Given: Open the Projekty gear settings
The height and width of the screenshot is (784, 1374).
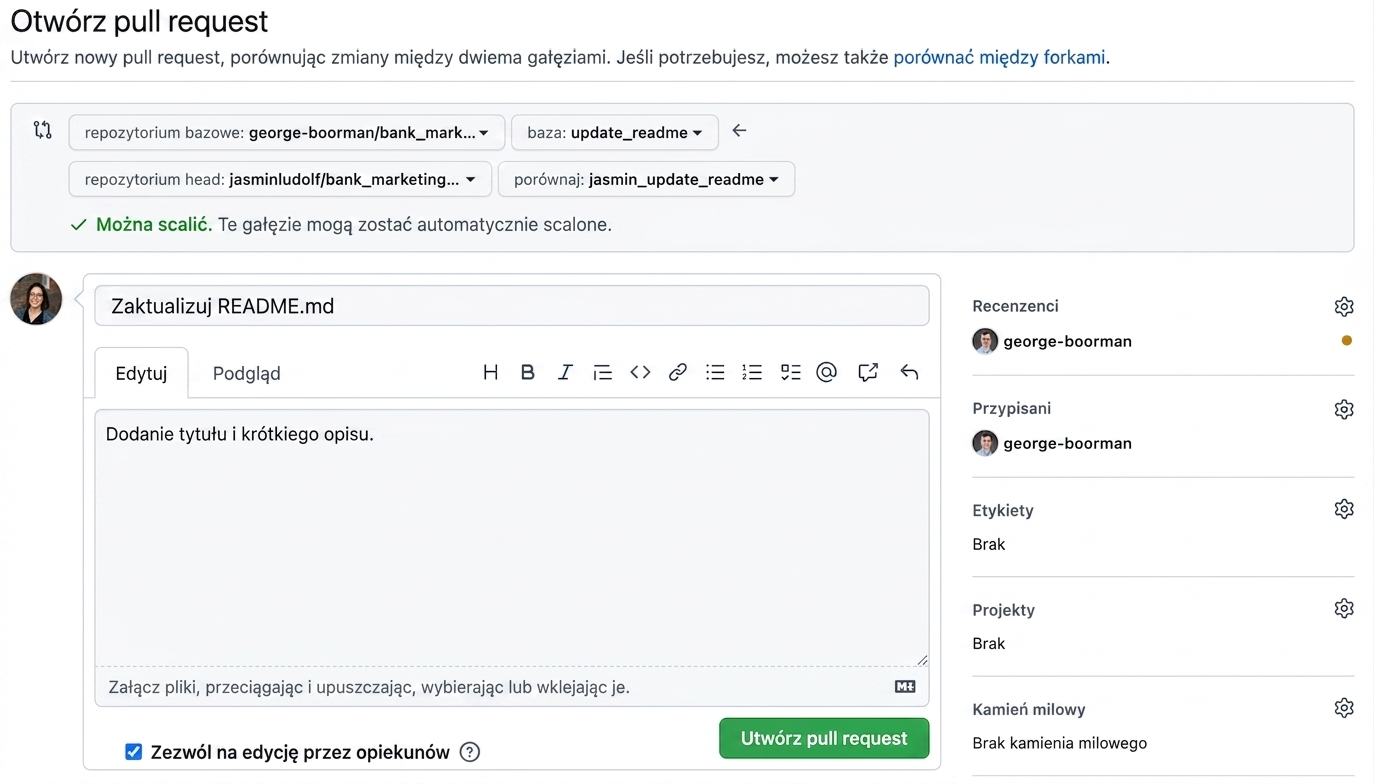Looking at the screenshot, I should pos(1344,609).
